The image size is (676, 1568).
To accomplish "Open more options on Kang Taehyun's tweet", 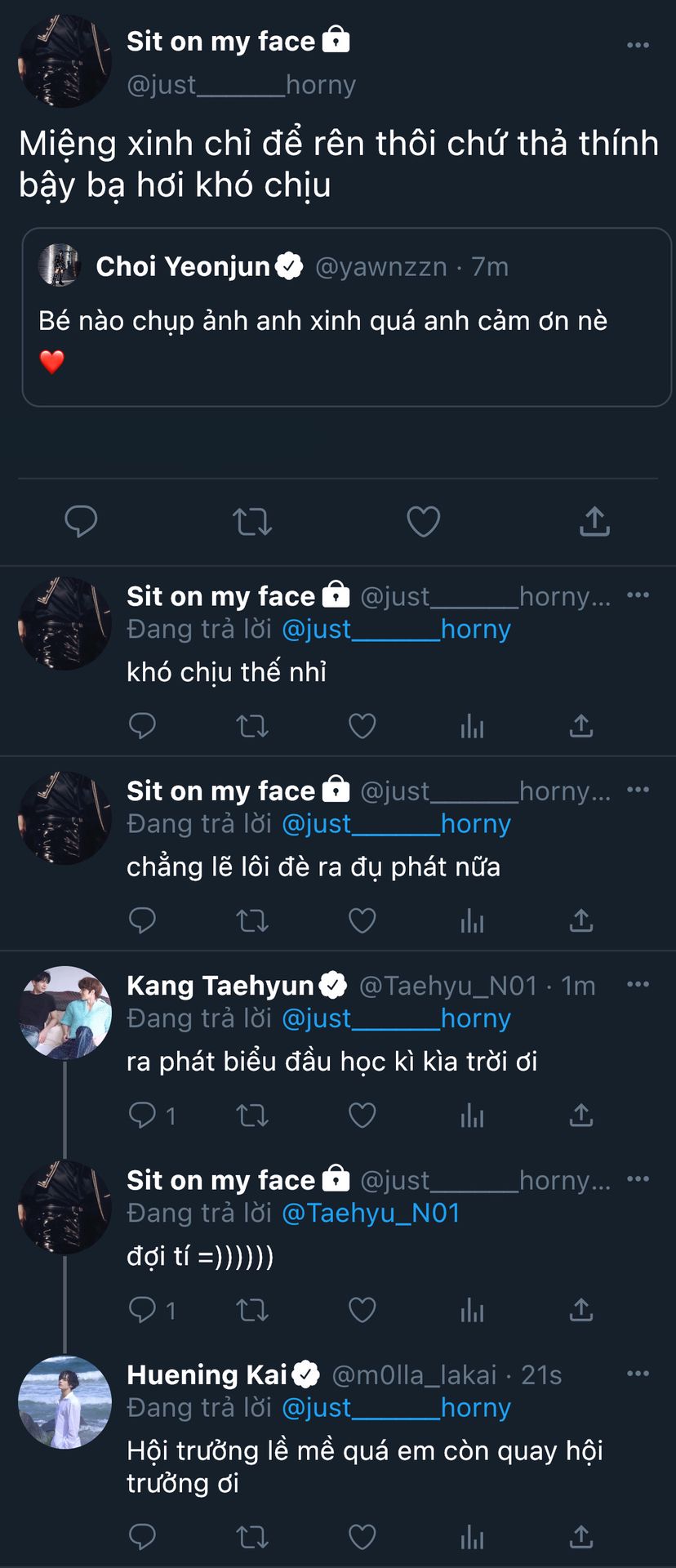I will point(638,985).
